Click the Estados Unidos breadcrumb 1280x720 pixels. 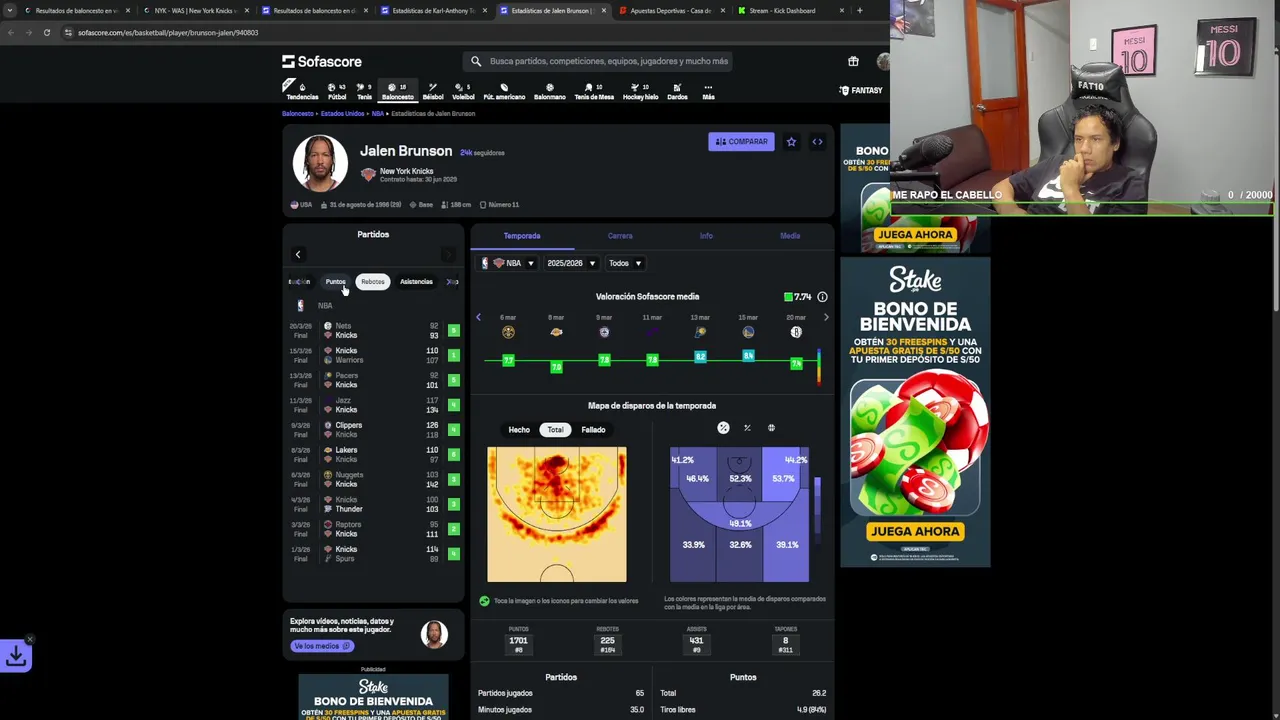click(342, 114)
